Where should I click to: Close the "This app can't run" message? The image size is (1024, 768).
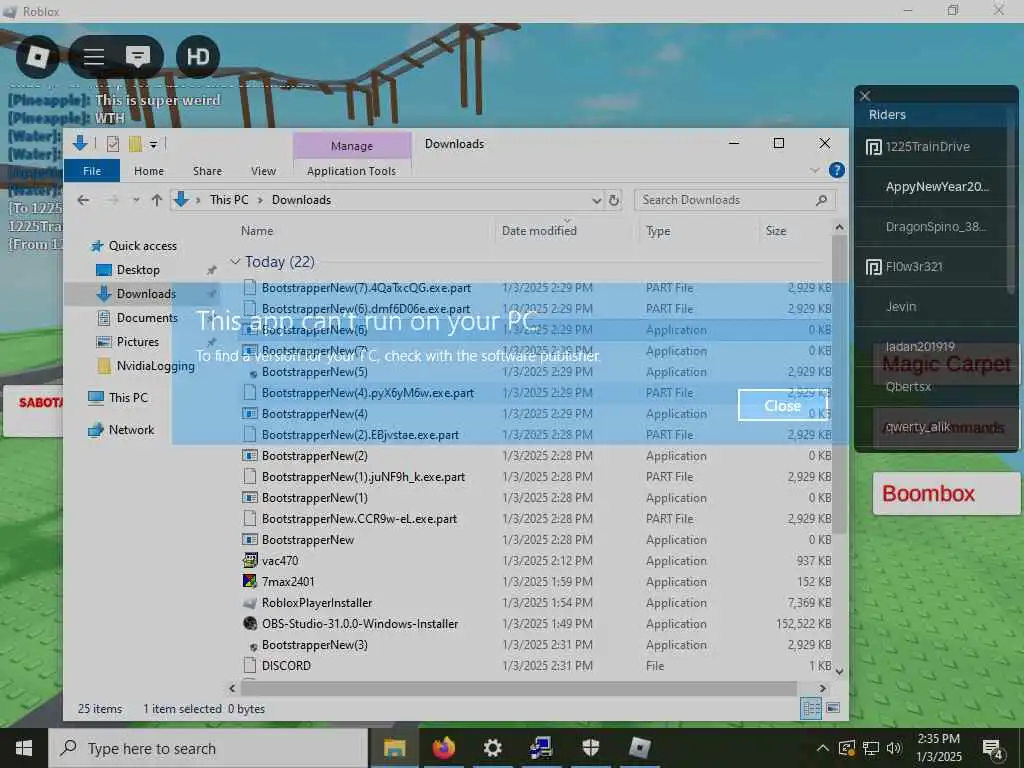(x=782, y=406)
